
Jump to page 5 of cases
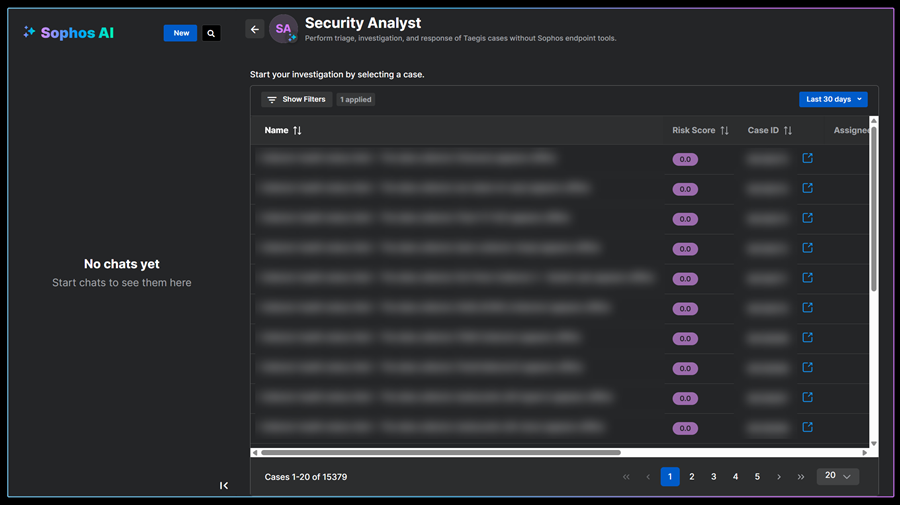[757, 477]
